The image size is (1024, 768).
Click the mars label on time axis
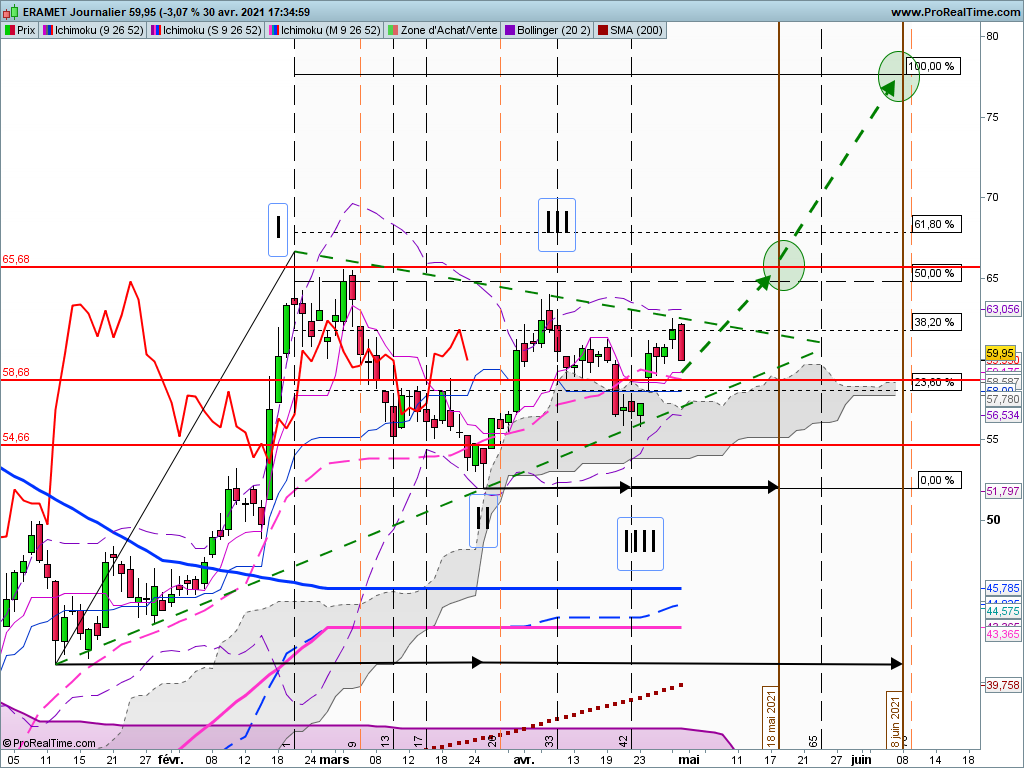(334, 760)
